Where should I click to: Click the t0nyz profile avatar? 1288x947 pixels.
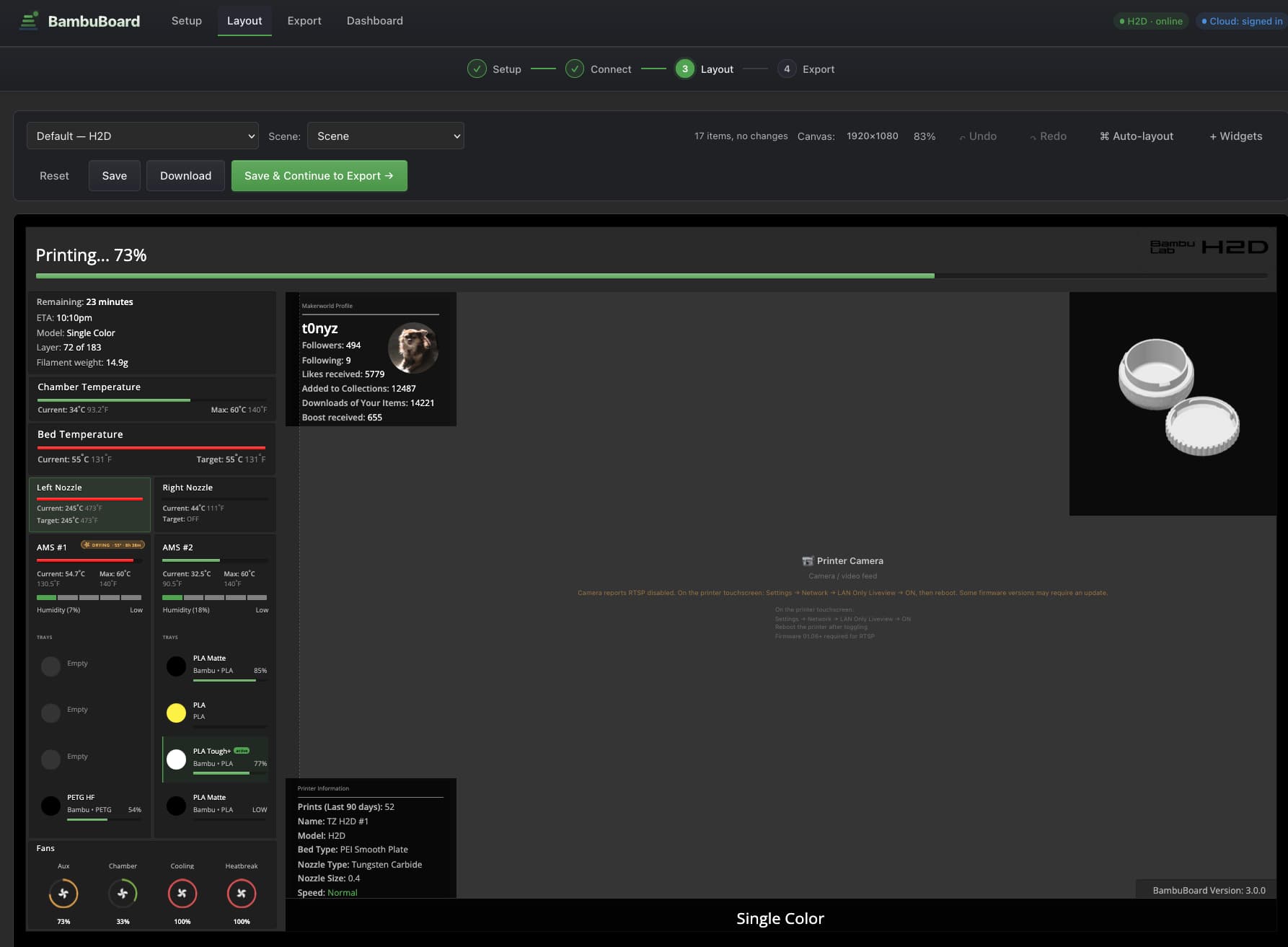(413, 348)
